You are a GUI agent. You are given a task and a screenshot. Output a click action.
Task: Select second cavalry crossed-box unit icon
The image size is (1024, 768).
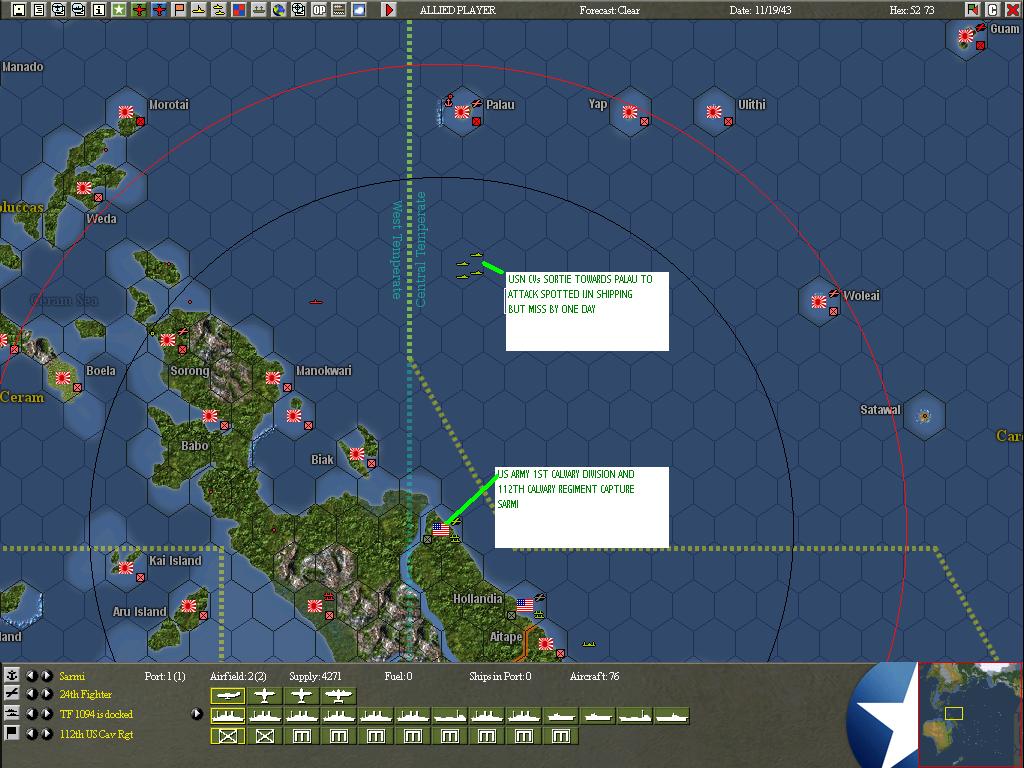coord(264,736)
